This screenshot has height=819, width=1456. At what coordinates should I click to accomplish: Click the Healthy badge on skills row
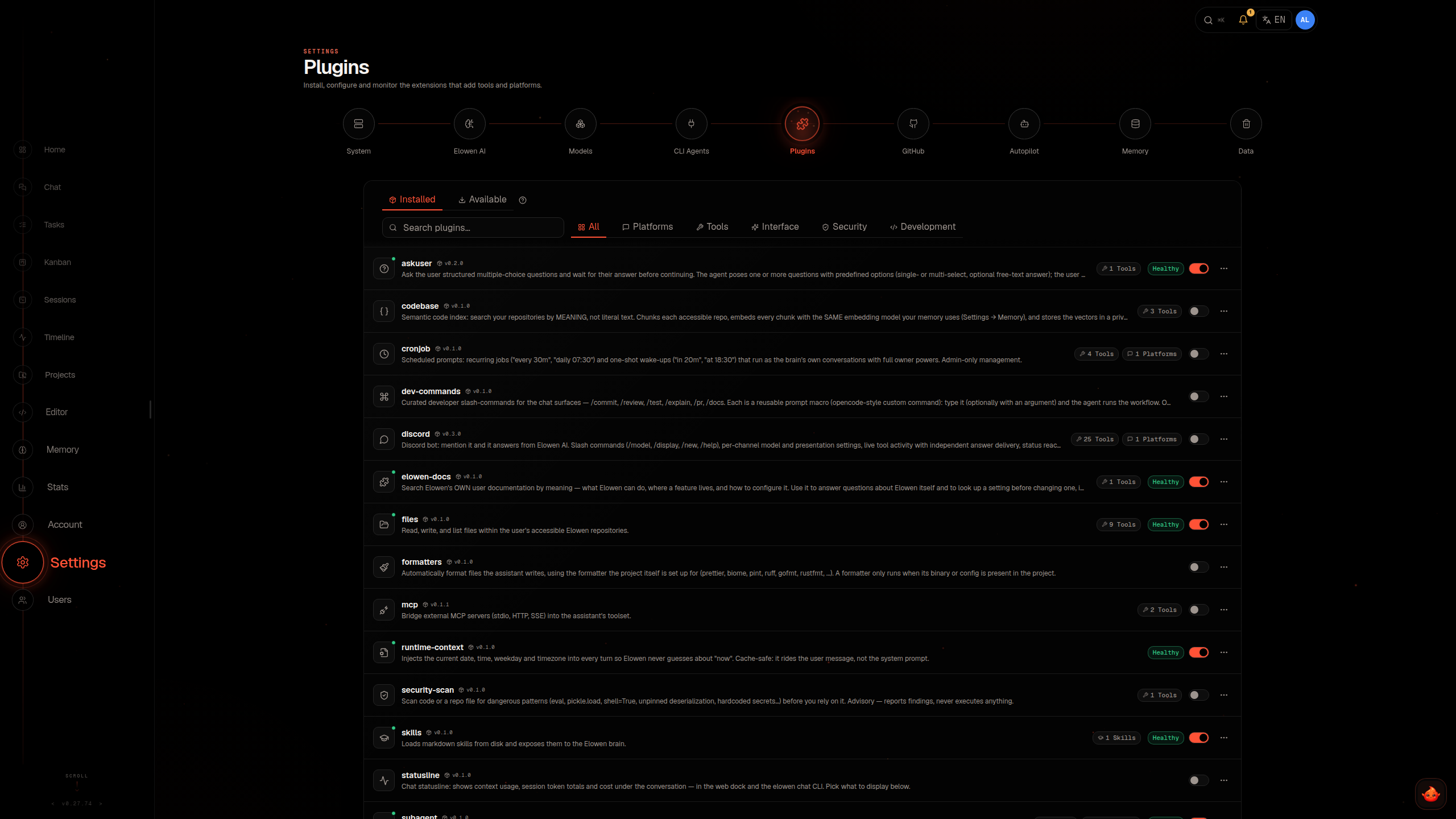click(x=1165, y=738)
